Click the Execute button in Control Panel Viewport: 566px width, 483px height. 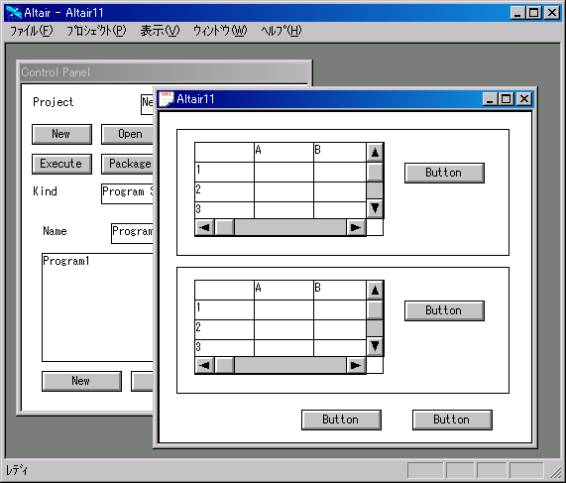click(x=62, y=164)
